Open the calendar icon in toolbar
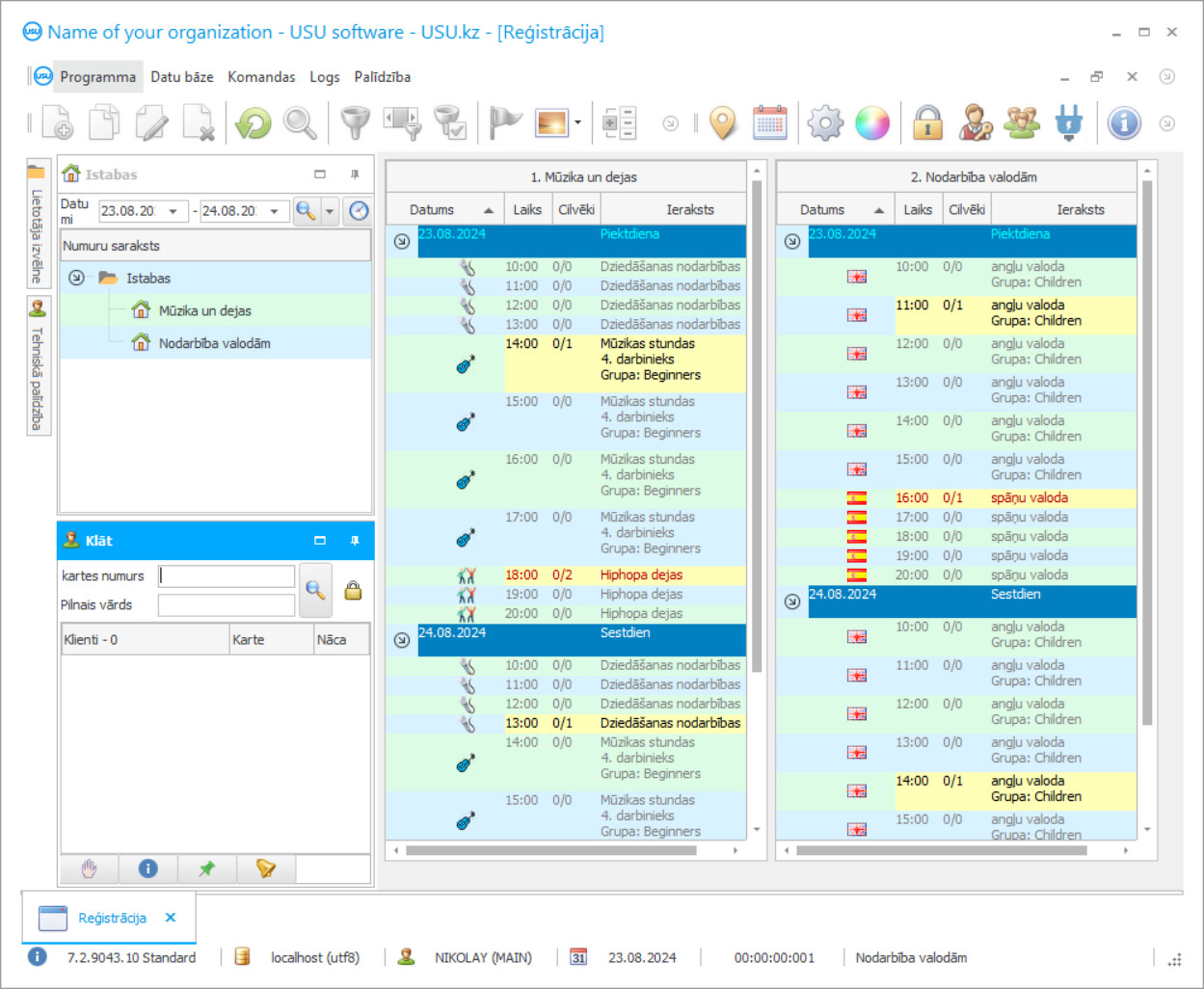This screenshot has width=1204, height=989. pyautogui.click(x=769, y=123)
